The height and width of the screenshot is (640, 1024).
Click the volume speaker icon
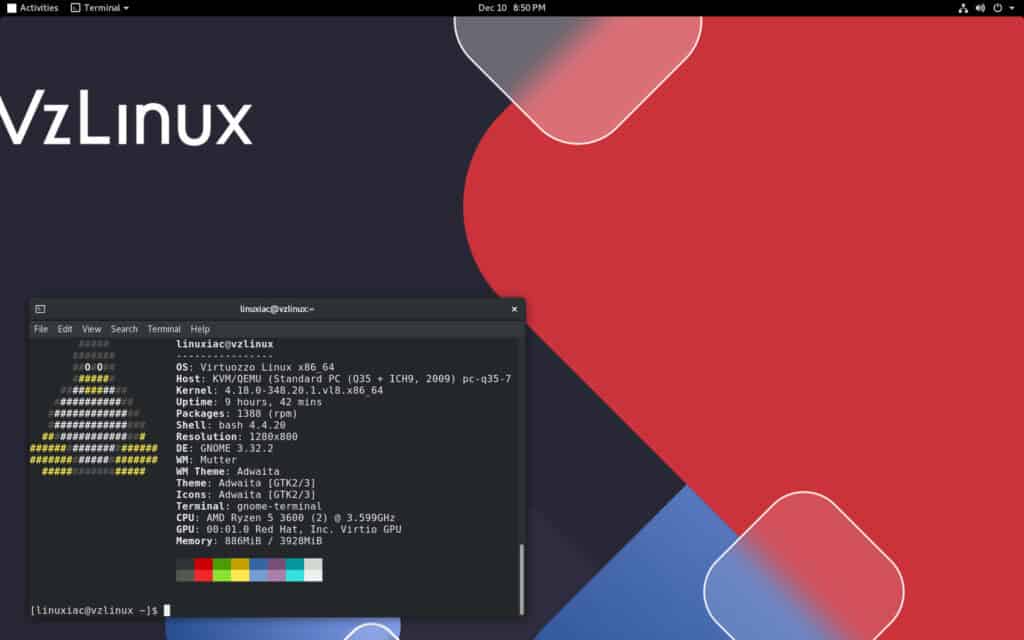click(980, 8)
